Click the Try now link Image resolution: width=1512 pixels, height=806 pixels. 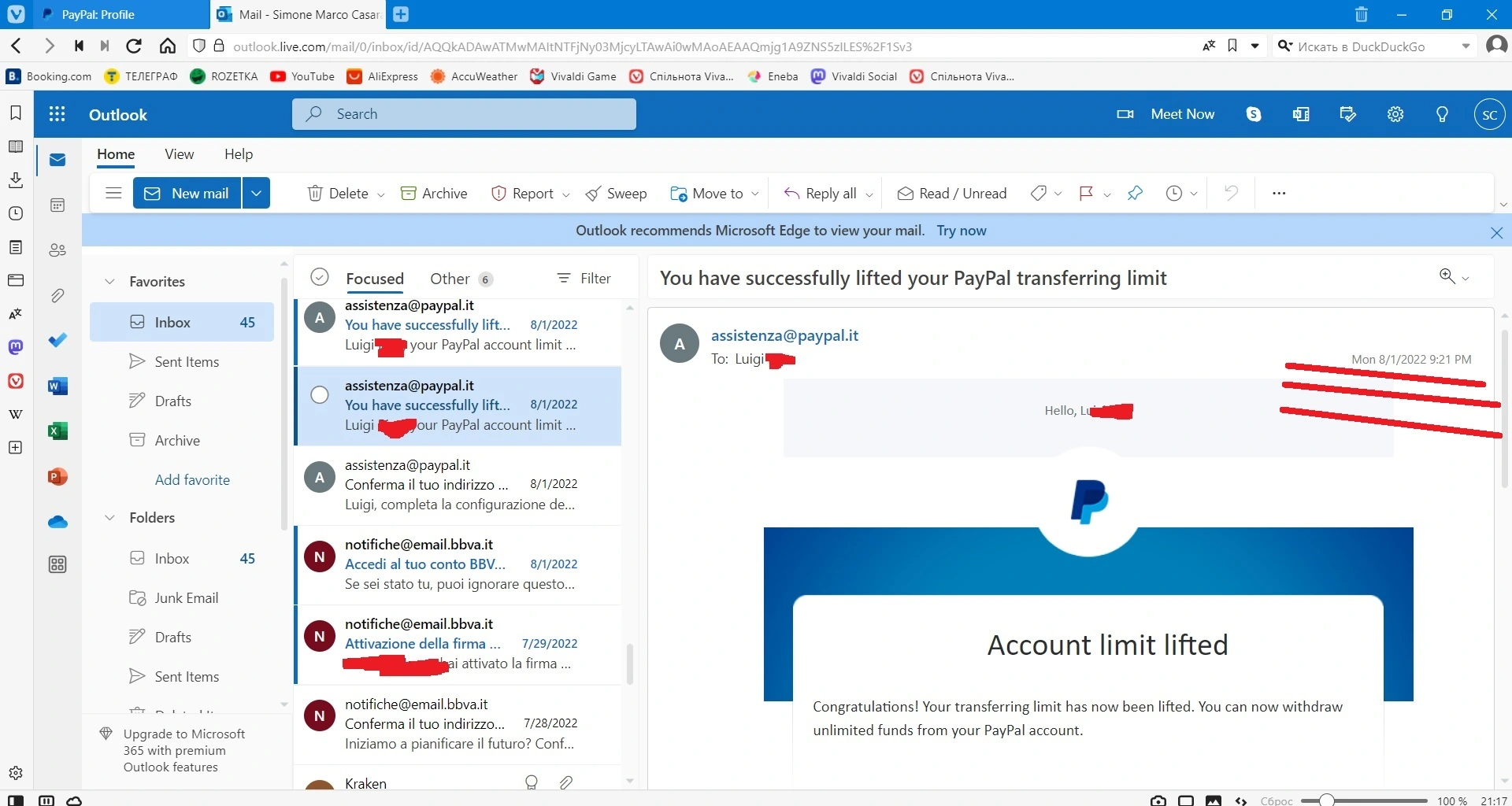pos(962,231)
